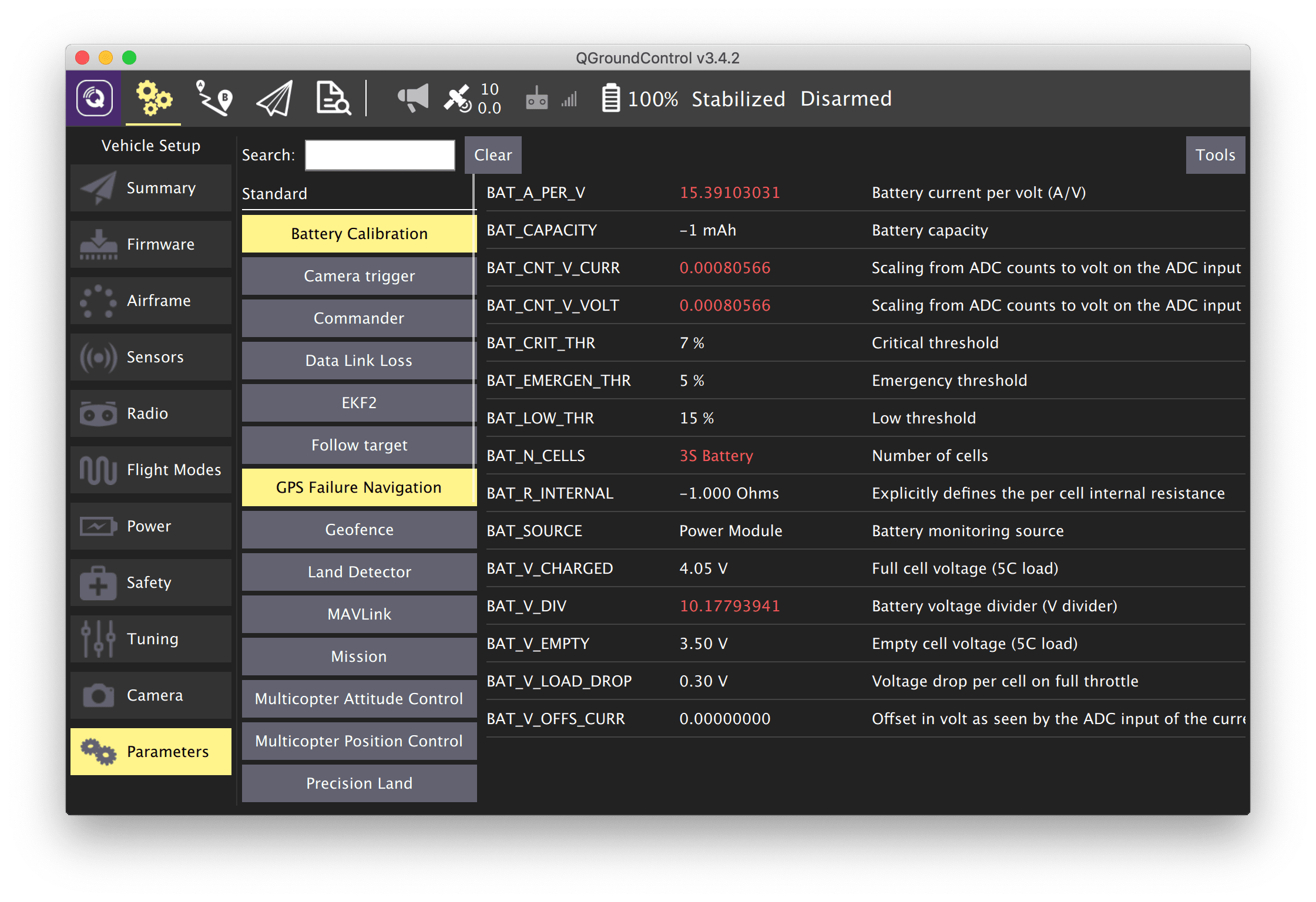Image resolution: width=1316 pixels, height=902 pixels.
Task: Show GPS satellite status indicator
Action: click(x=472, y=98)
